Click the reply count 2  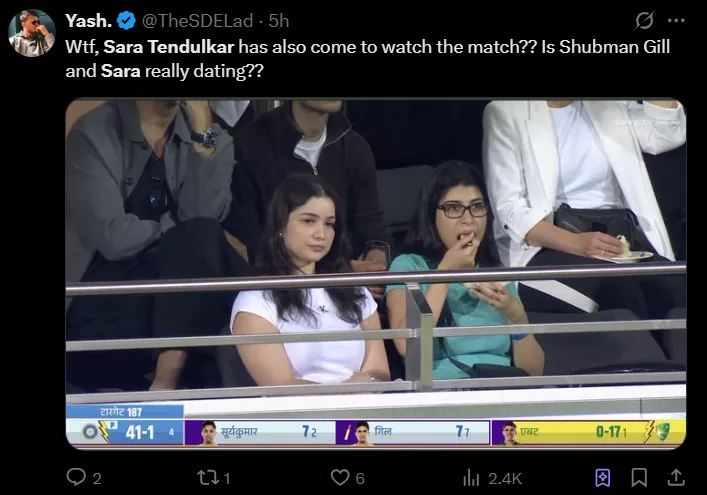point(97,478)
